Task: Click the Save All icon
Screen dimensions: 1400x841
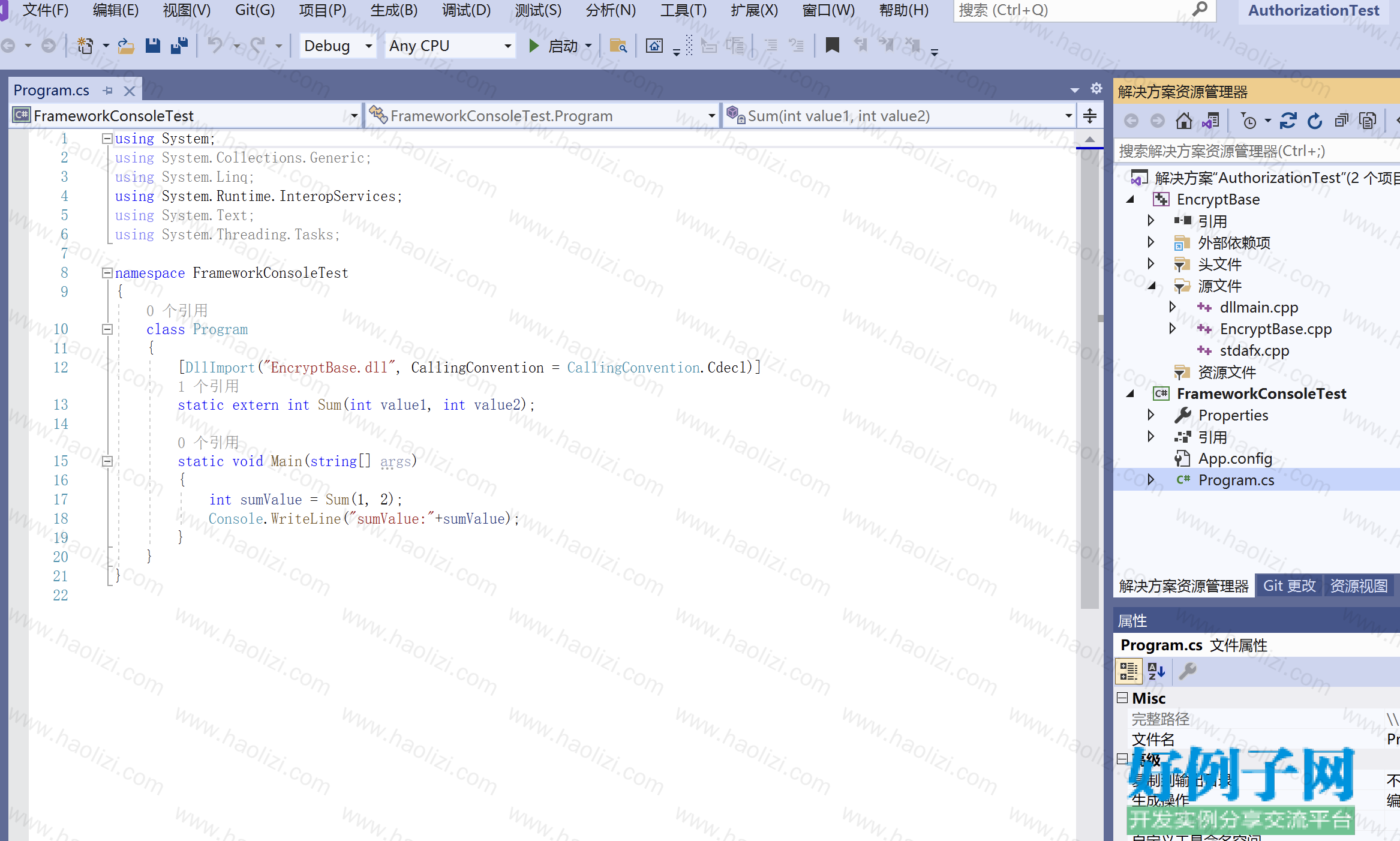Action: (179, 46)
